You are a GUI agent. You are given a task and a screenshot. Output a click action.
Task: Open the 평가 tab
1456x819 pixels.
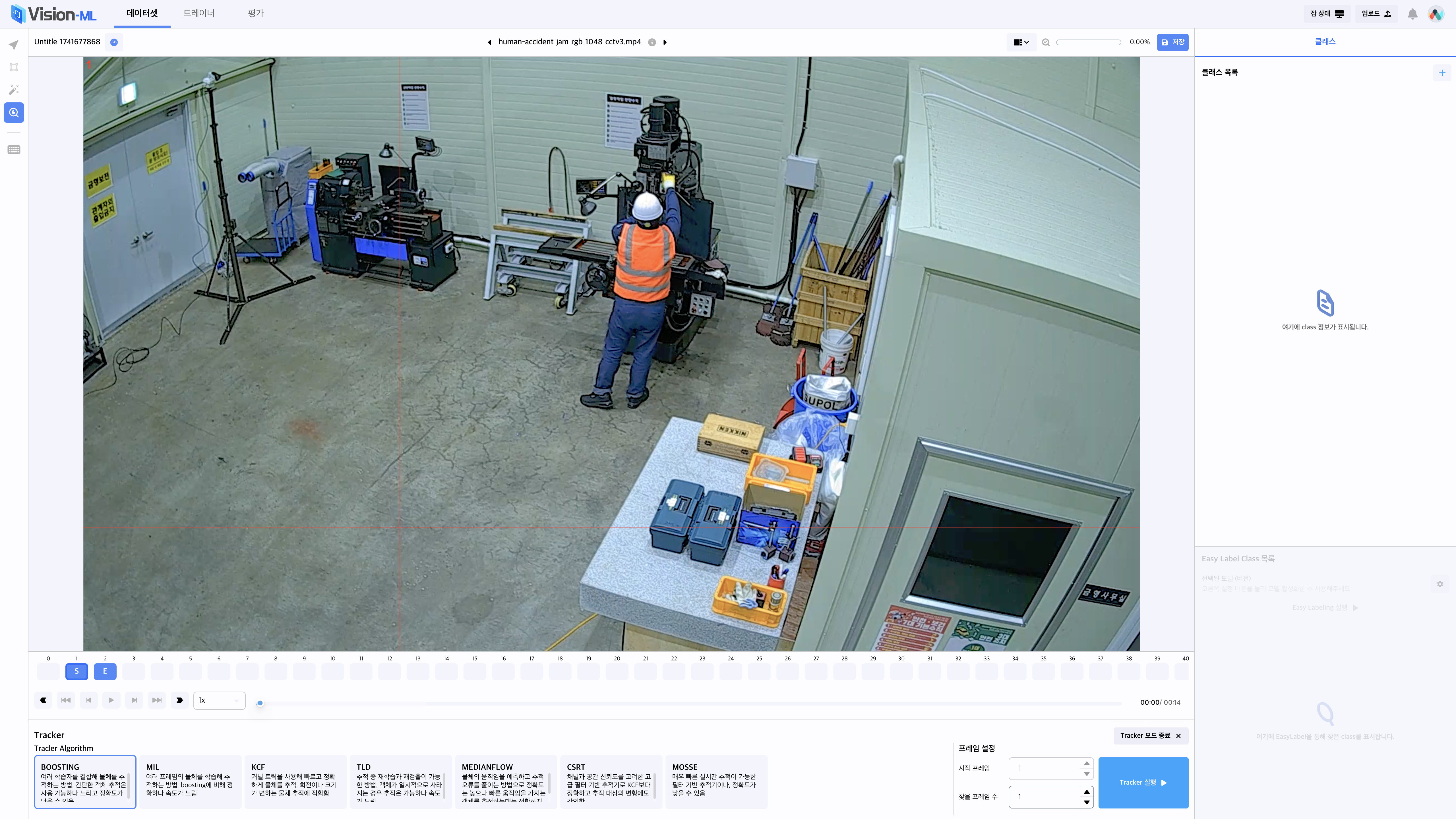255,13
